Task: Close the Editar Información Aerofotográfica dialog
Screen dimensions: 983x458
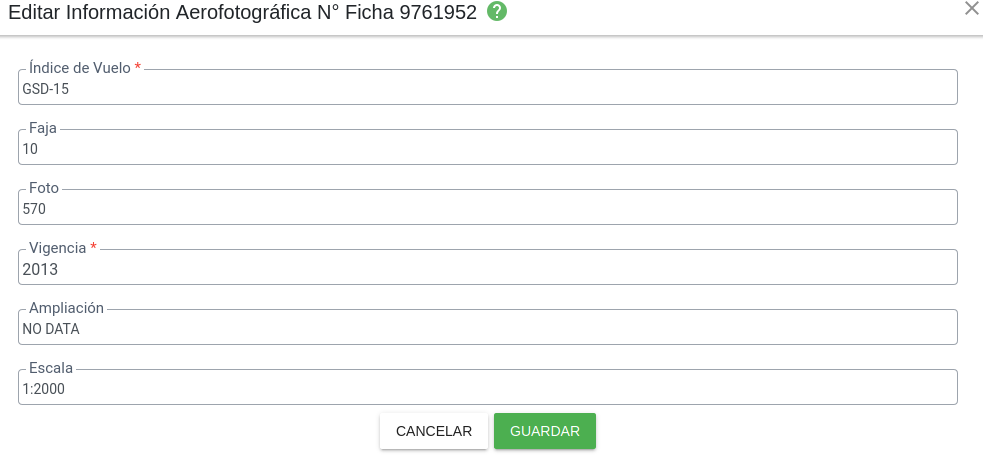Action: point(971,9)
